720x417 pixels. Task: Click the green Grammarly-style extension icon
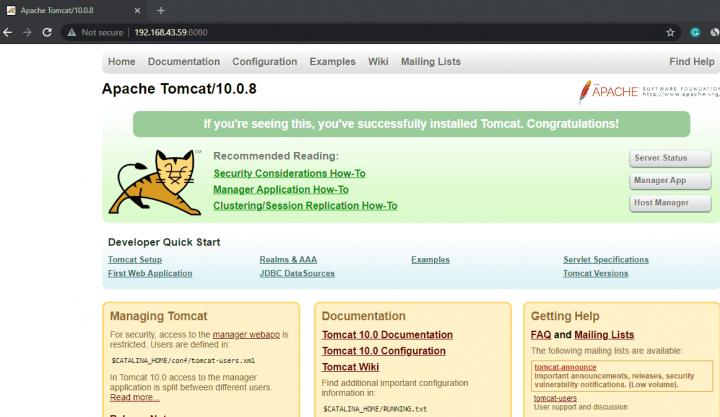pyautogui.click(x=695, y=32)
